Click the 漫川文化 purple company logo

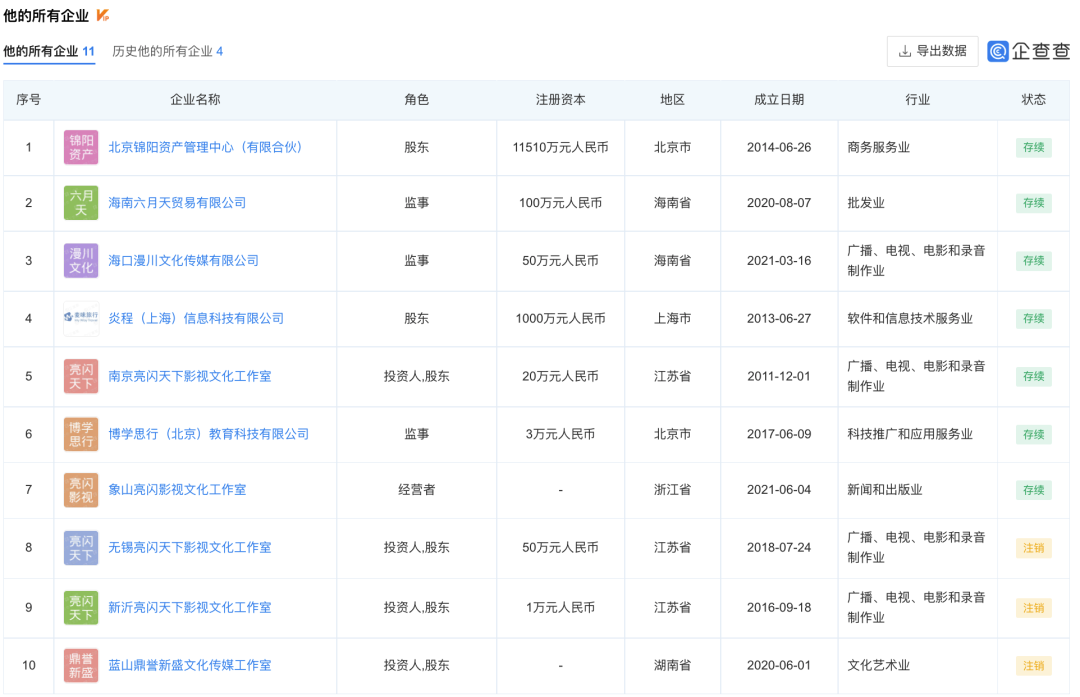(x=81, y=261)
